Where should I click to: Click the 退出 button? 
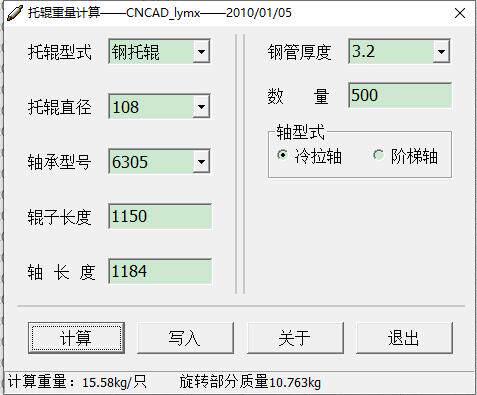[404, 338]
